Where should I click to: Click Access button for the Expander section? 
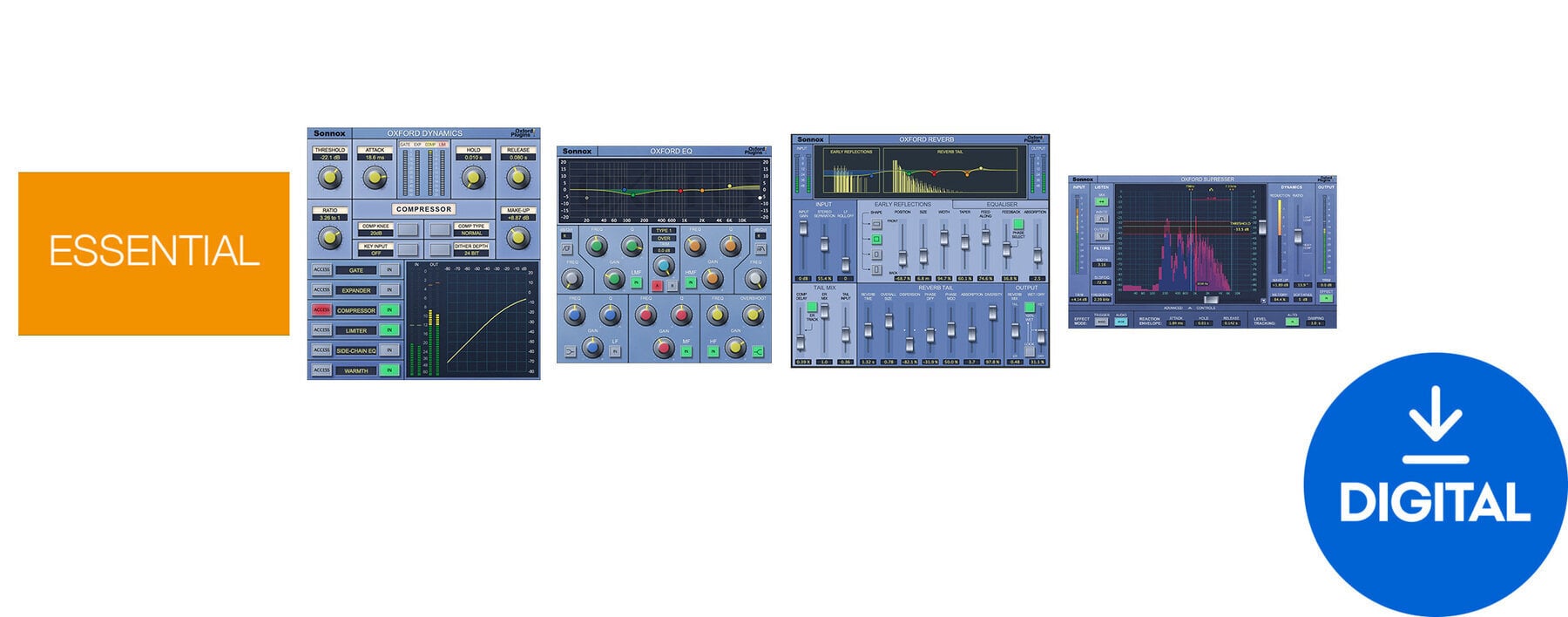tap(321, 289)
